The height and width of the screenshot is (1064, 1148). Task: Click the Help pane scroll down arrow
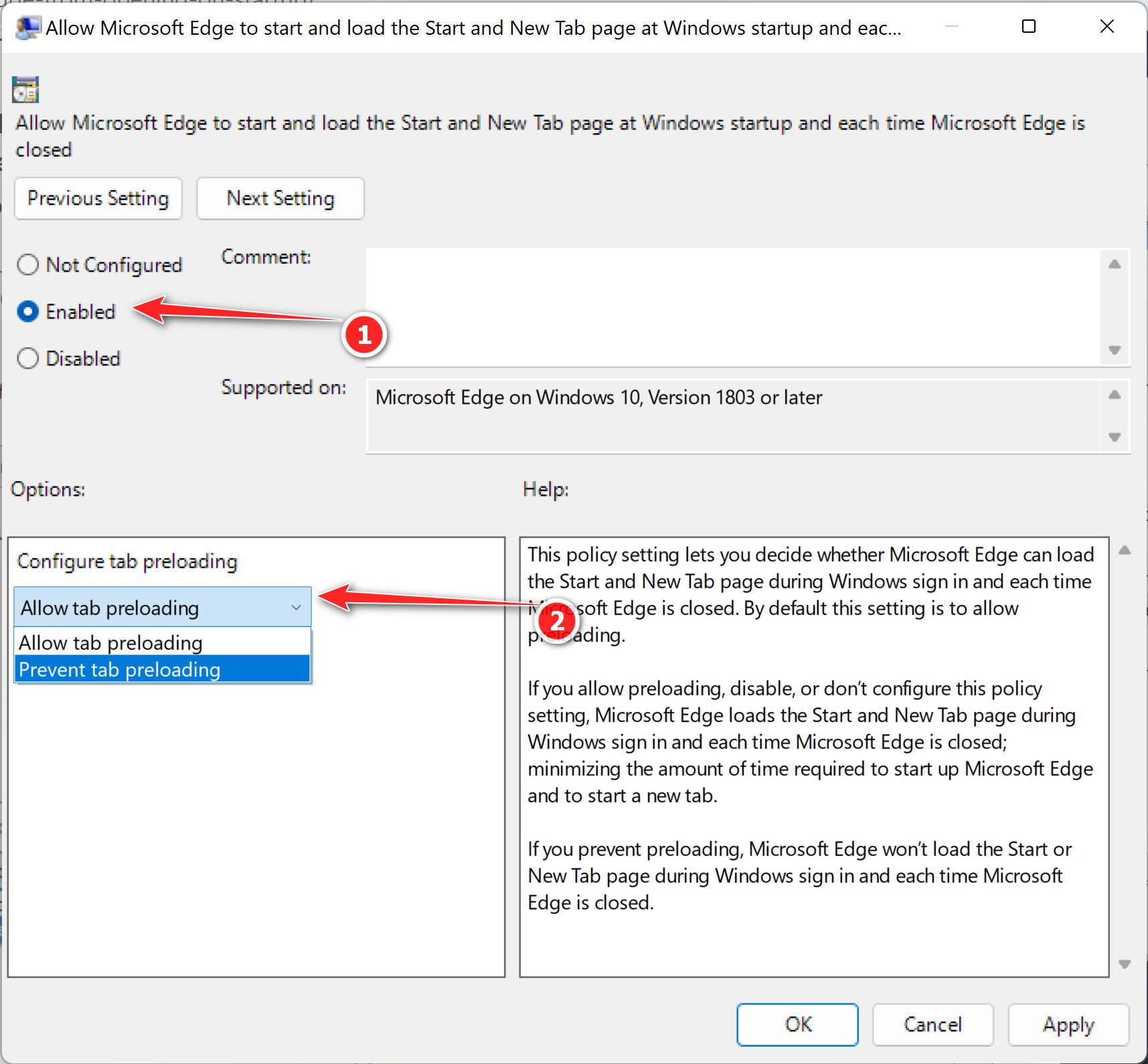pos(1125,964)
